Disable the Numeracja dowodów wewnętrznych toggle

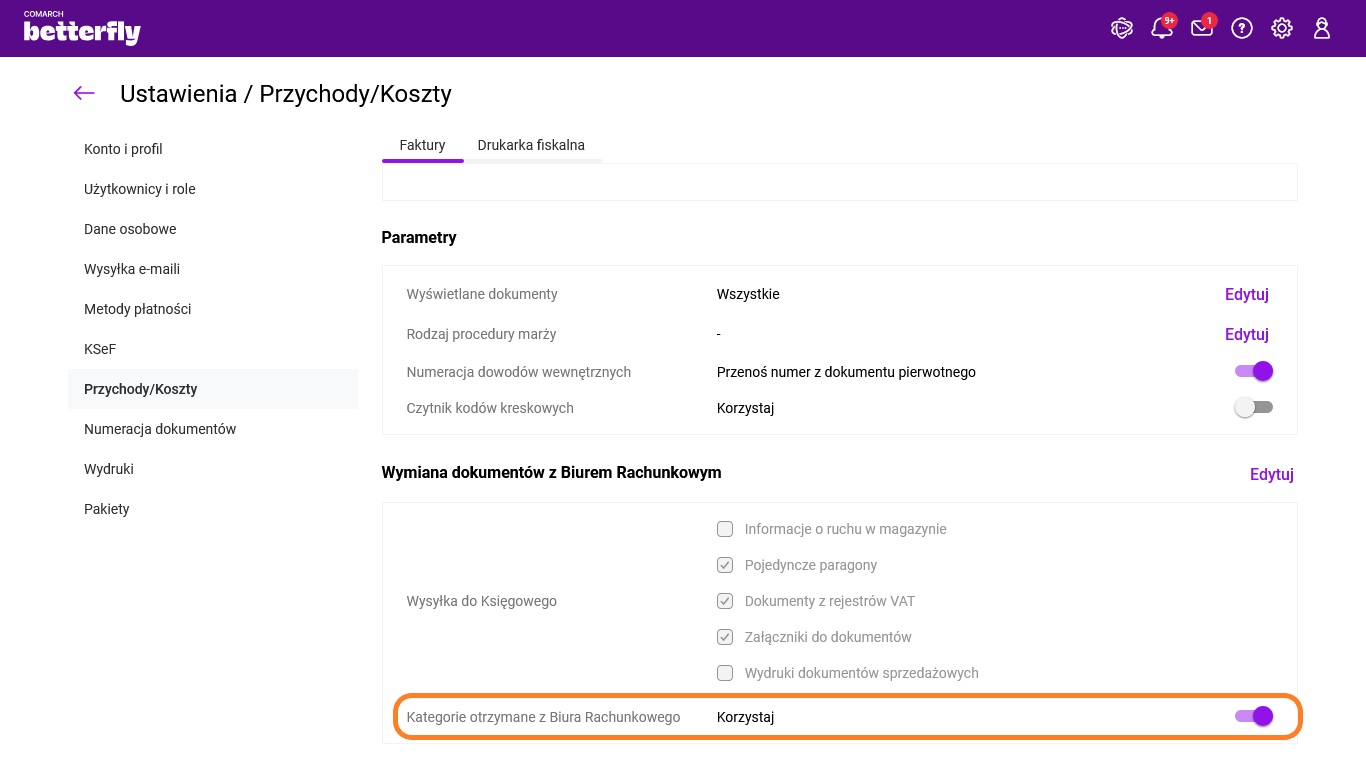[x=1254, y=371]
